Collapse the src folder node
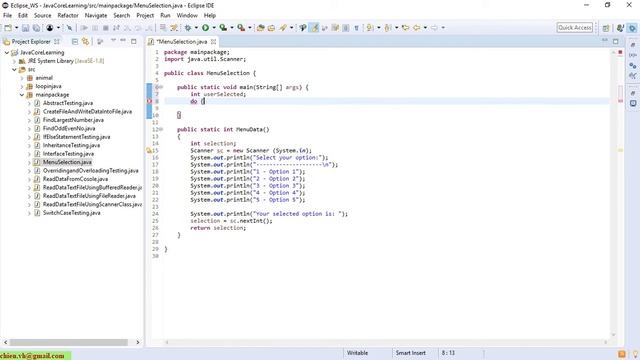This screenshot has width=640, height=360. pos(14,70)
